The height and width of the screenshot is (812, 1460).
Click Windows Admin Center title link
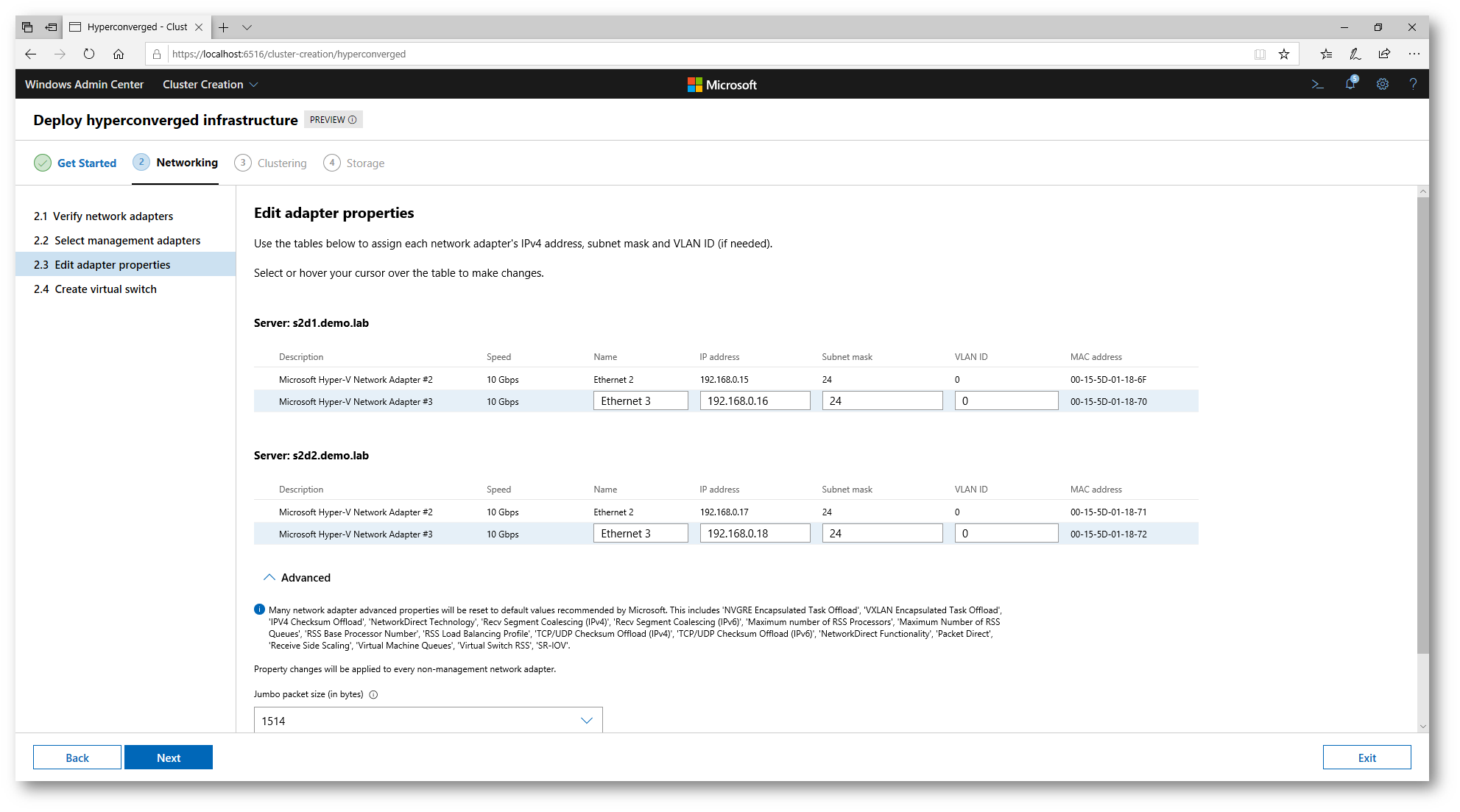(85, 85)
